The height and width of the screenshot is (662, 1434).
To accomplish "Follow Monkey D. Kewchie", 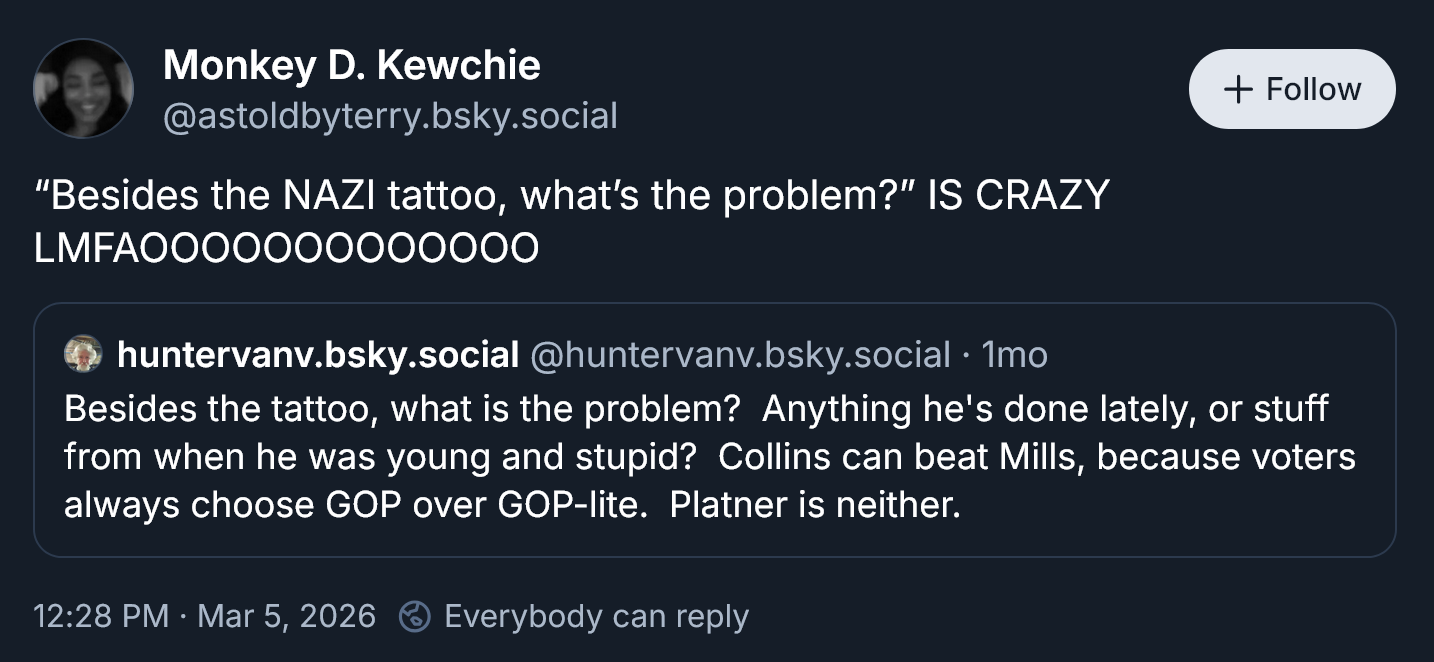I will [x=1291, y=89].
